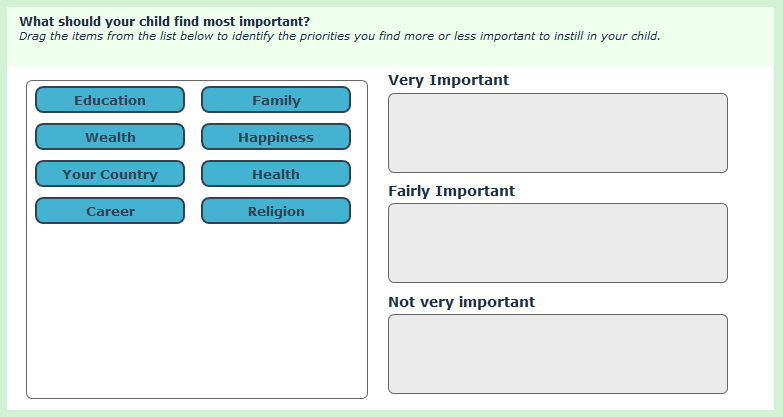This screenshot has height=417, width=783.
Task: Click inside the Not very important box
Action: (558, 354)
